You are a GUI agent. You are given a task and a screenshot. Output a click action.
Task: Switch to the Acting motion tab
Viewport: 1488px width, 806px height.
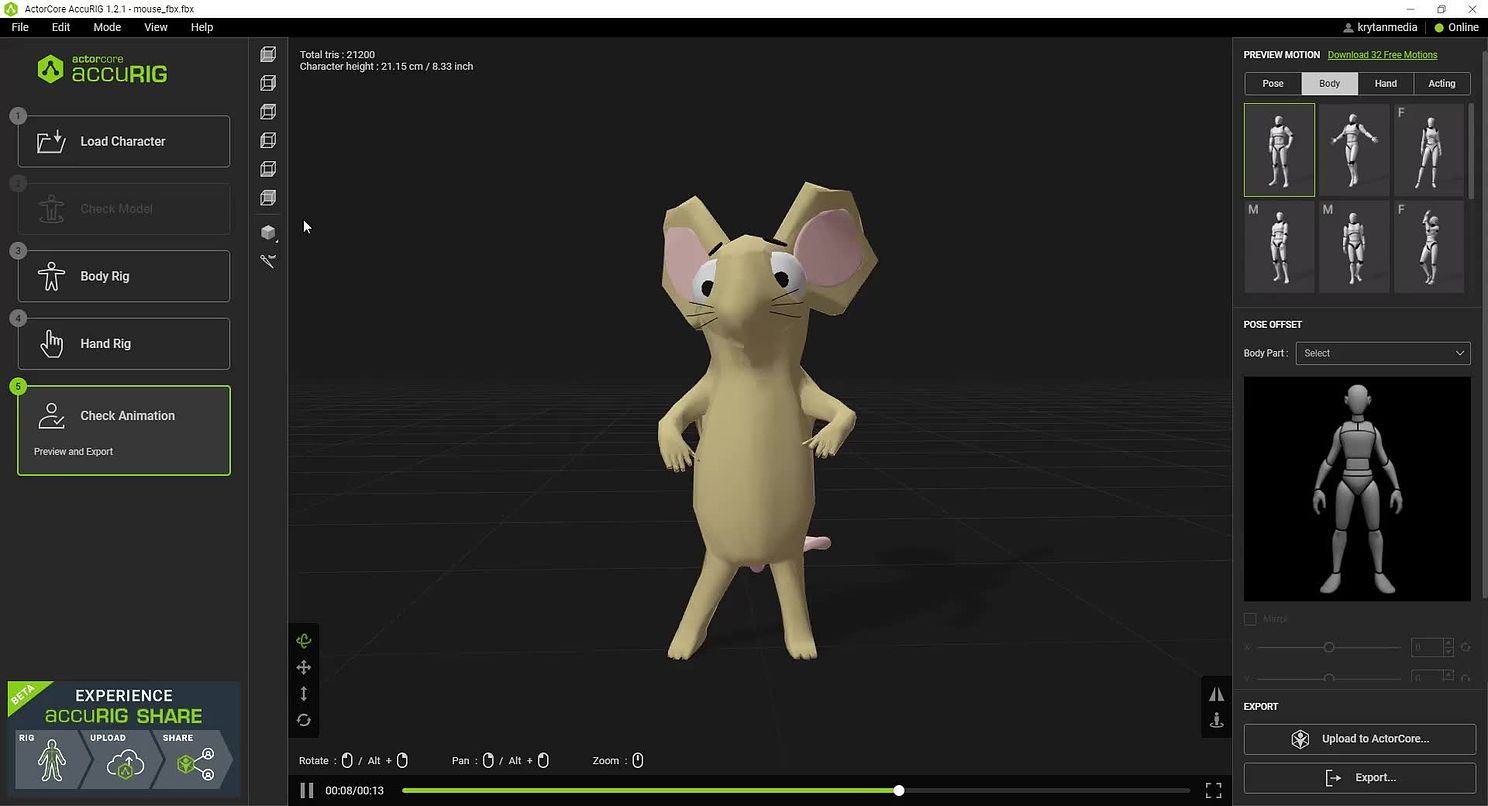pos(1442,83)
